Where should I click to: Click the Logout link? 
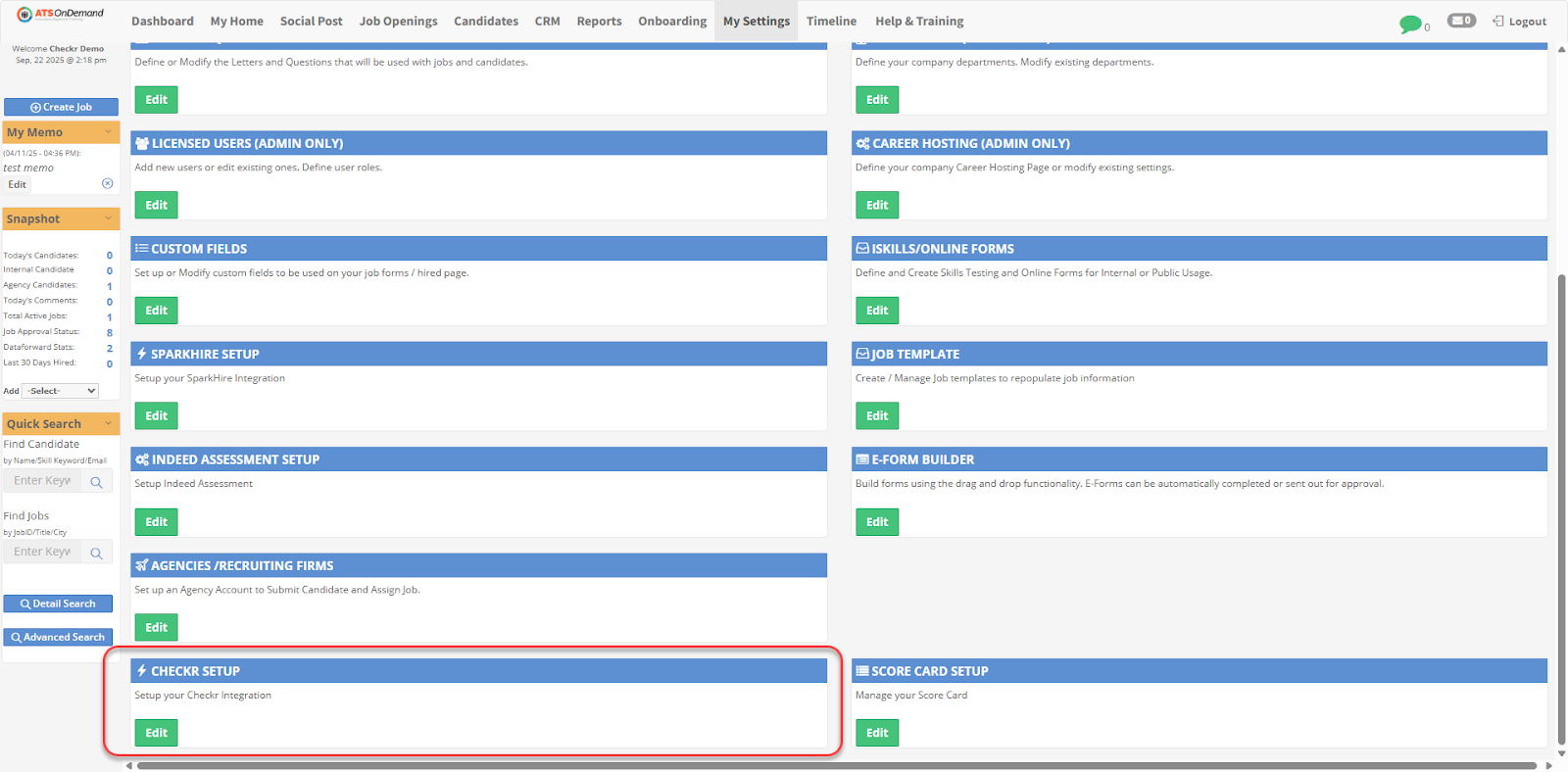pyautogui.click(x=1519, y=22)
